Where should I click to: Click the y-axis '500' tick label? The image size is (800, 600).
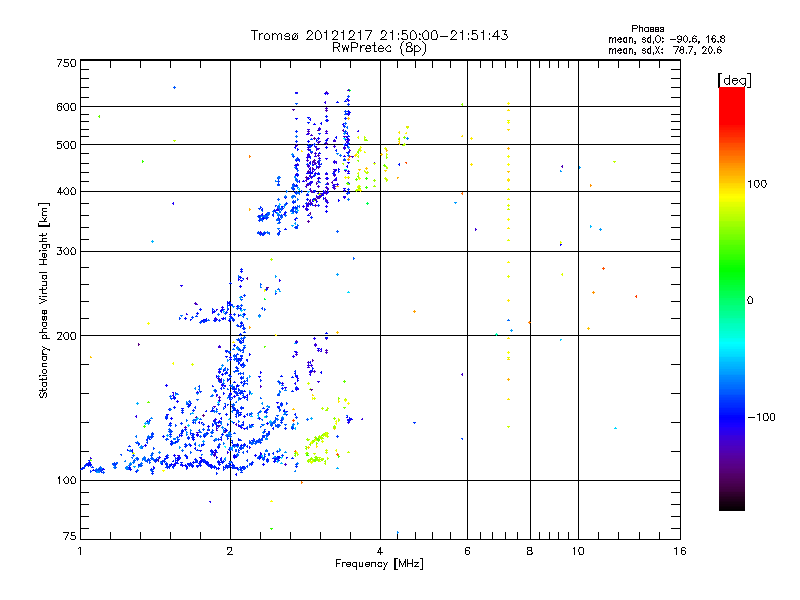click(x=66, y=145)
